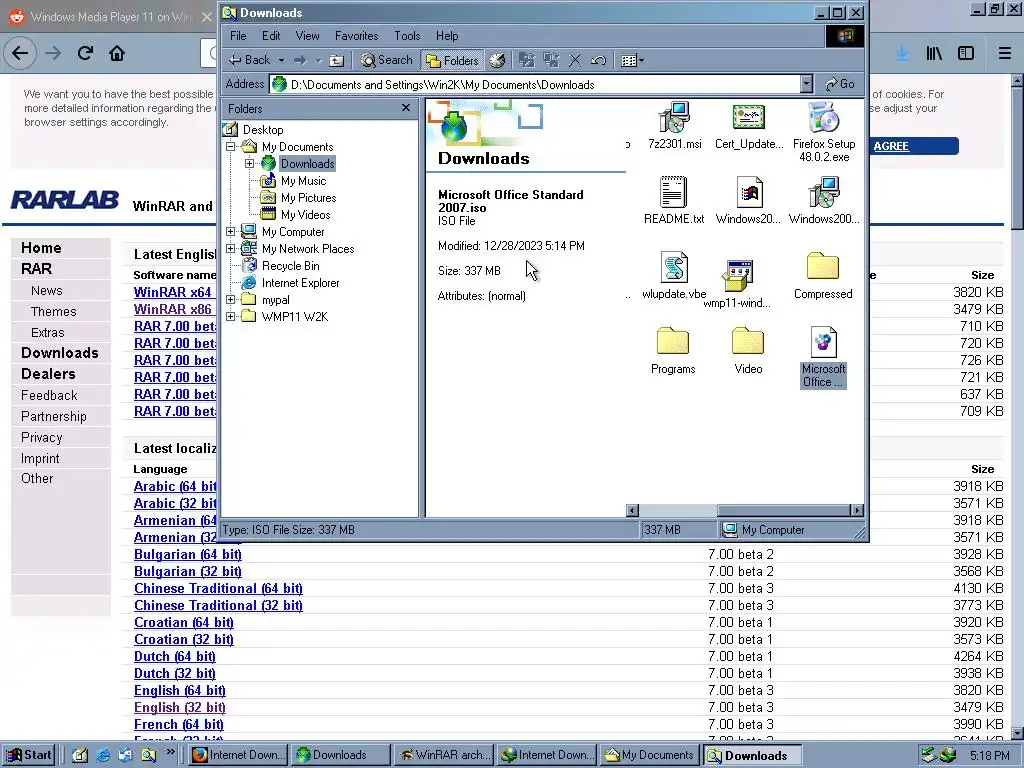Select the wmp11-wind... installer icon
Screen dimensions: 1024x768
[737, 277]
